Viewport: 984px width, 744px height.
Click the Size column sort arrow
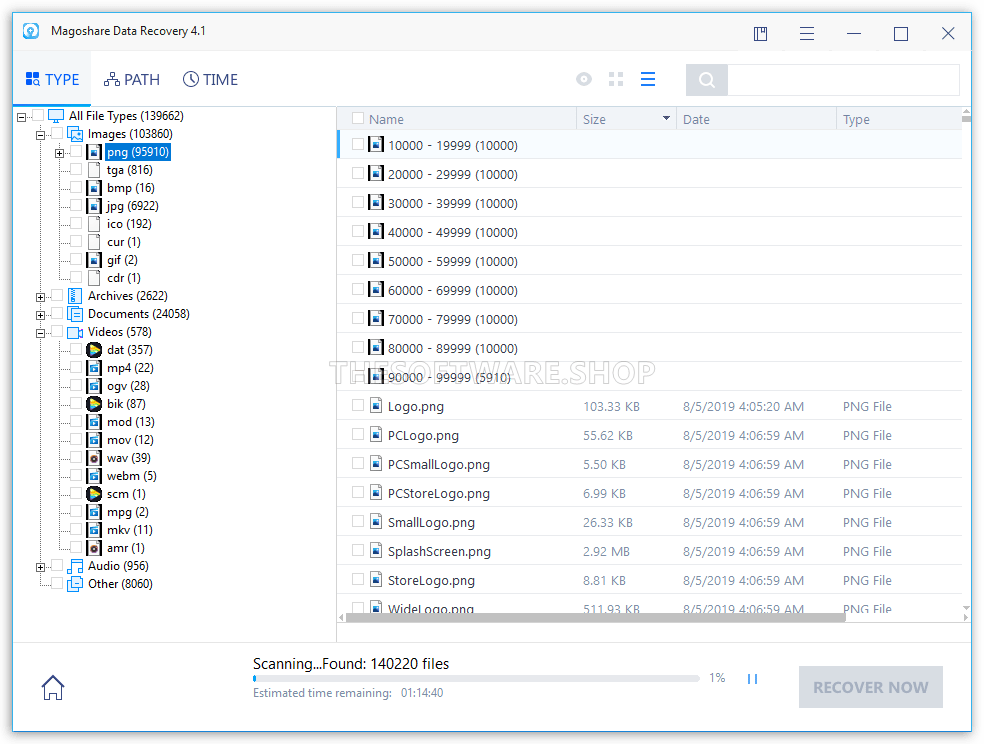(x=666, y=118)
